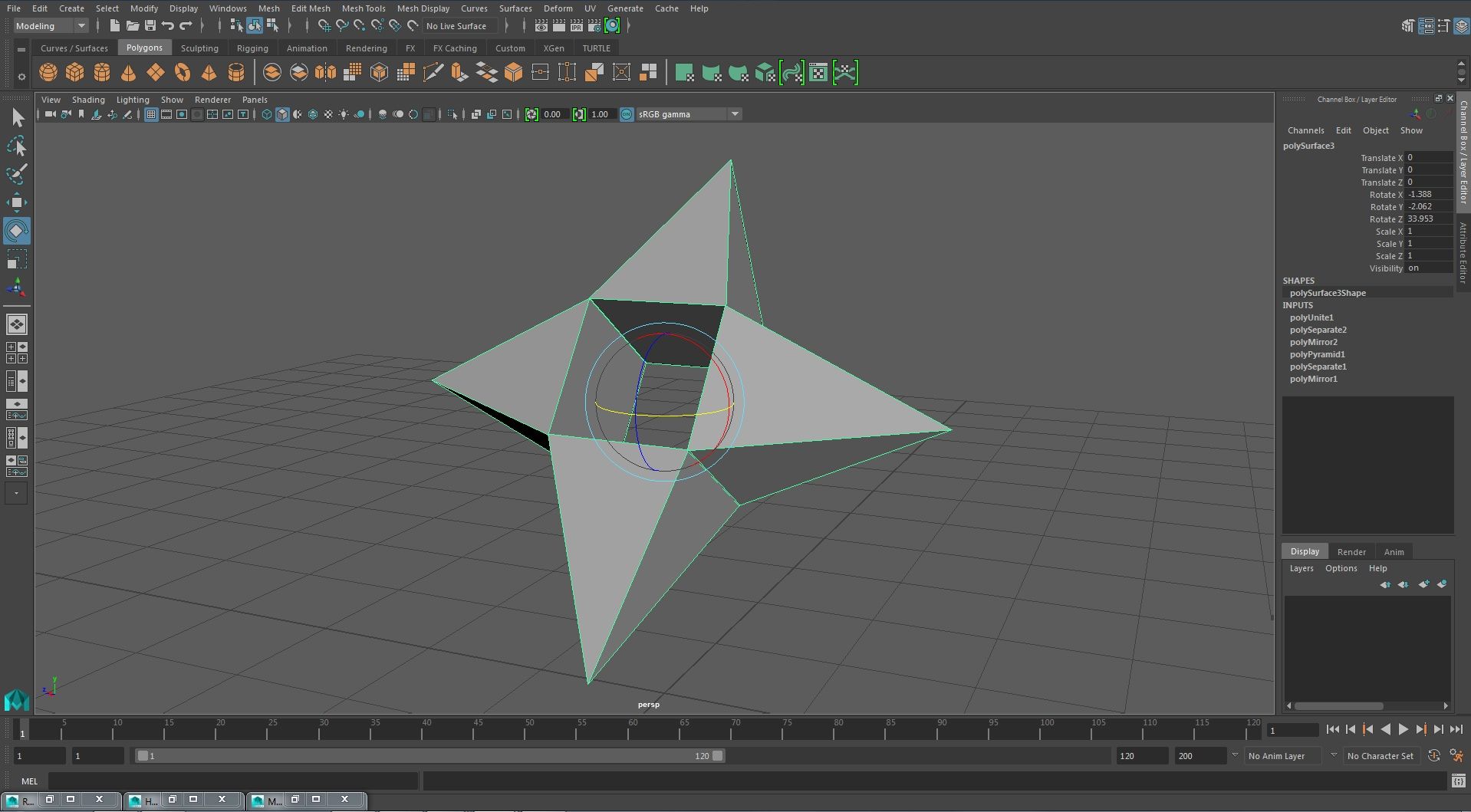Create a polygon plane from shelf

point(156,73)
